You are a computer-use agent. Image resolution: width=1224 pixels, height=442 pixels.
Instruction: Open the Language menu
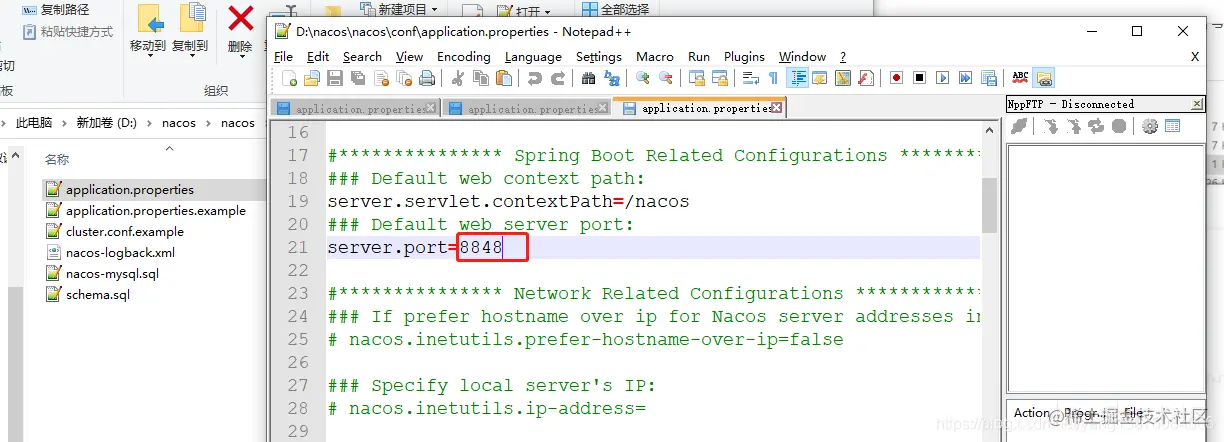click(x=533, y=57)
